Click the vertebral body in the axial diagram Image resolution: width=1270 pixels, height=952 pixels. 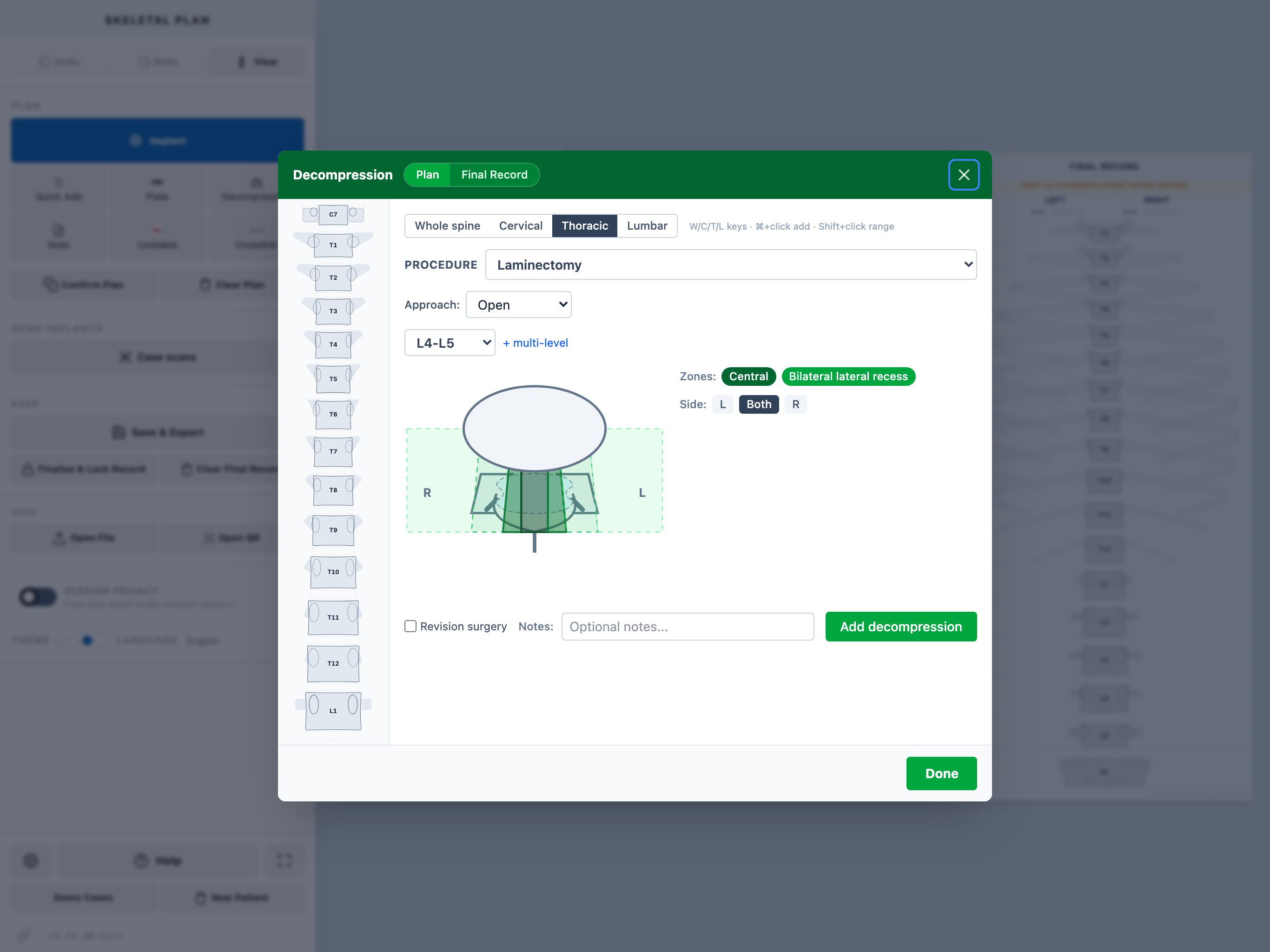tap(534, 428)
